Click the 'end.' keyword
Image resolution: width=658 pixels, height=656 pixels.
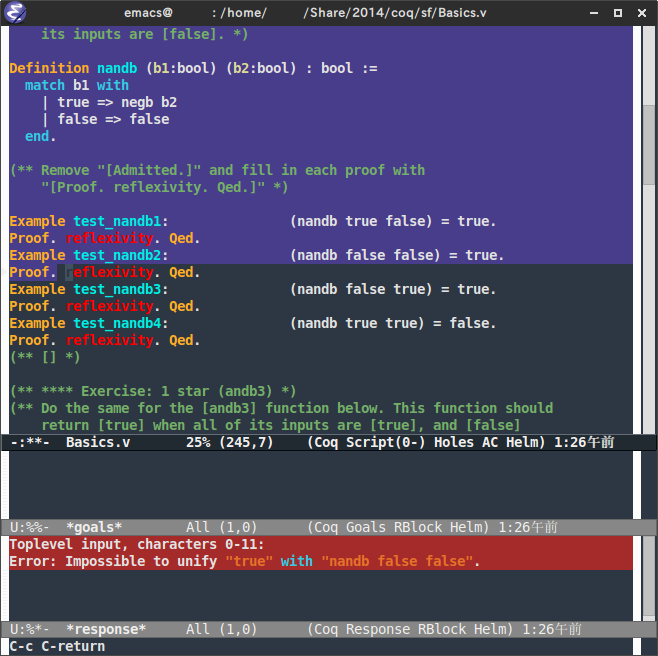[40, 136]
